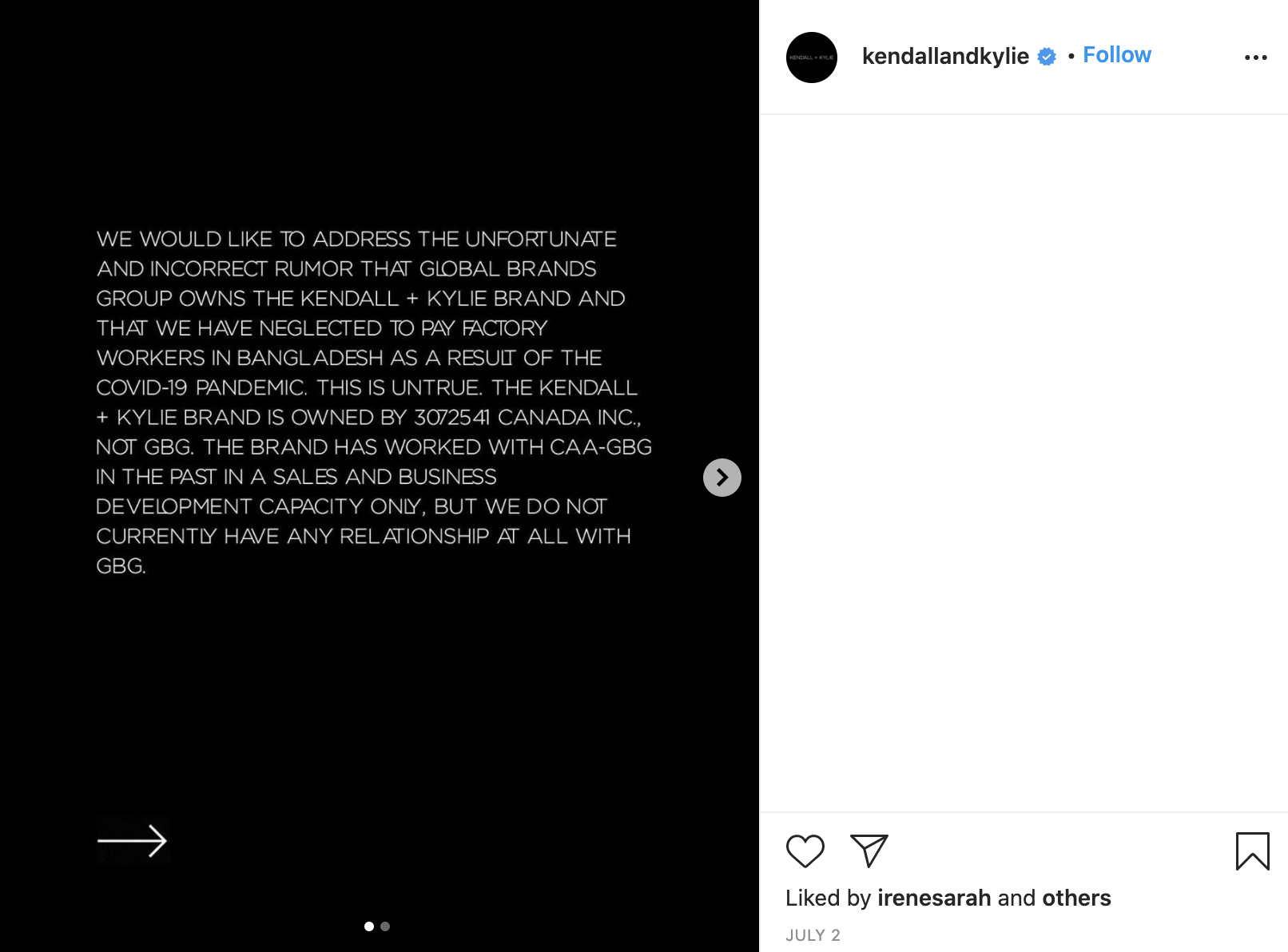Click the blue verified badge
This screenshot has width=1288, height=952.
[1047, 57]
